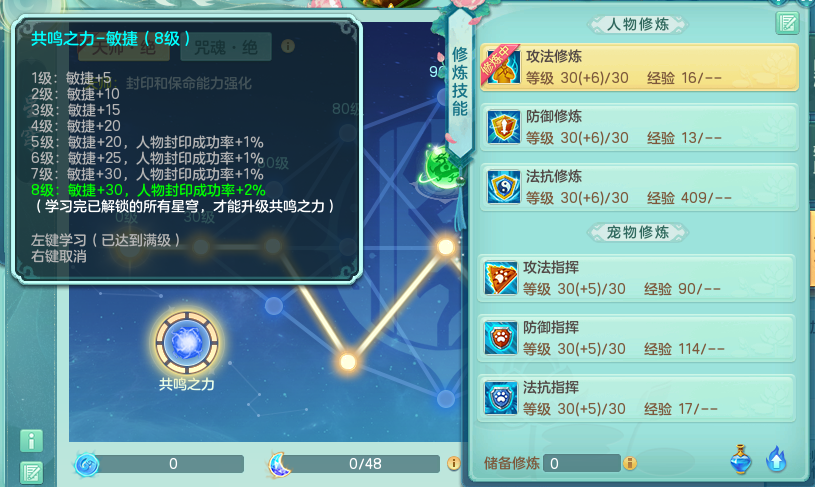Click info icon next to 储备修炼 field
The width and height of the screenshot is (815, 487).
pos(630,463)
